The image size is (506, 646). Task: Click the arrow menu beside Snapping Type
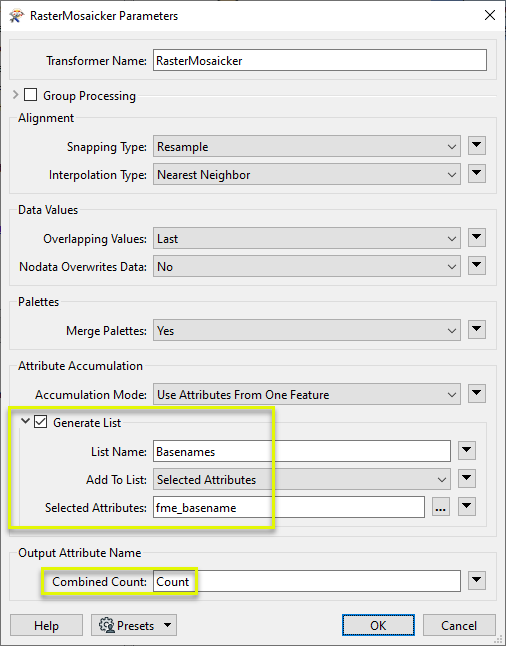coord(477,145)
